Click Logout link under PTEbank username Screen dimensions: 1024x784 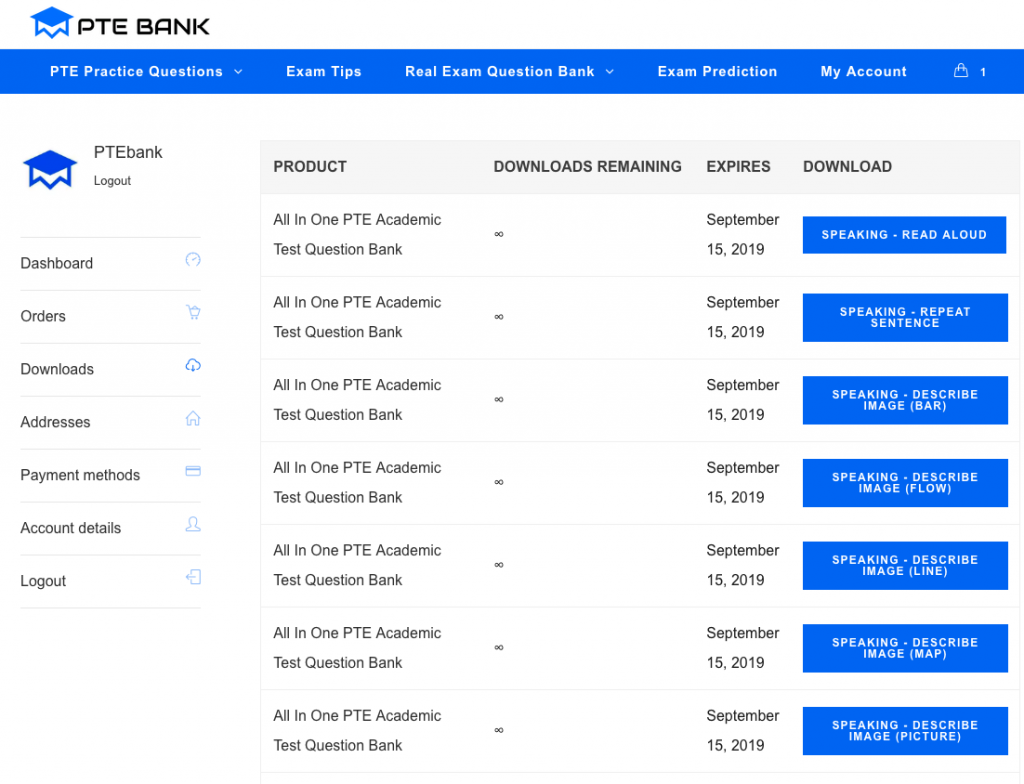click(112, 181)
